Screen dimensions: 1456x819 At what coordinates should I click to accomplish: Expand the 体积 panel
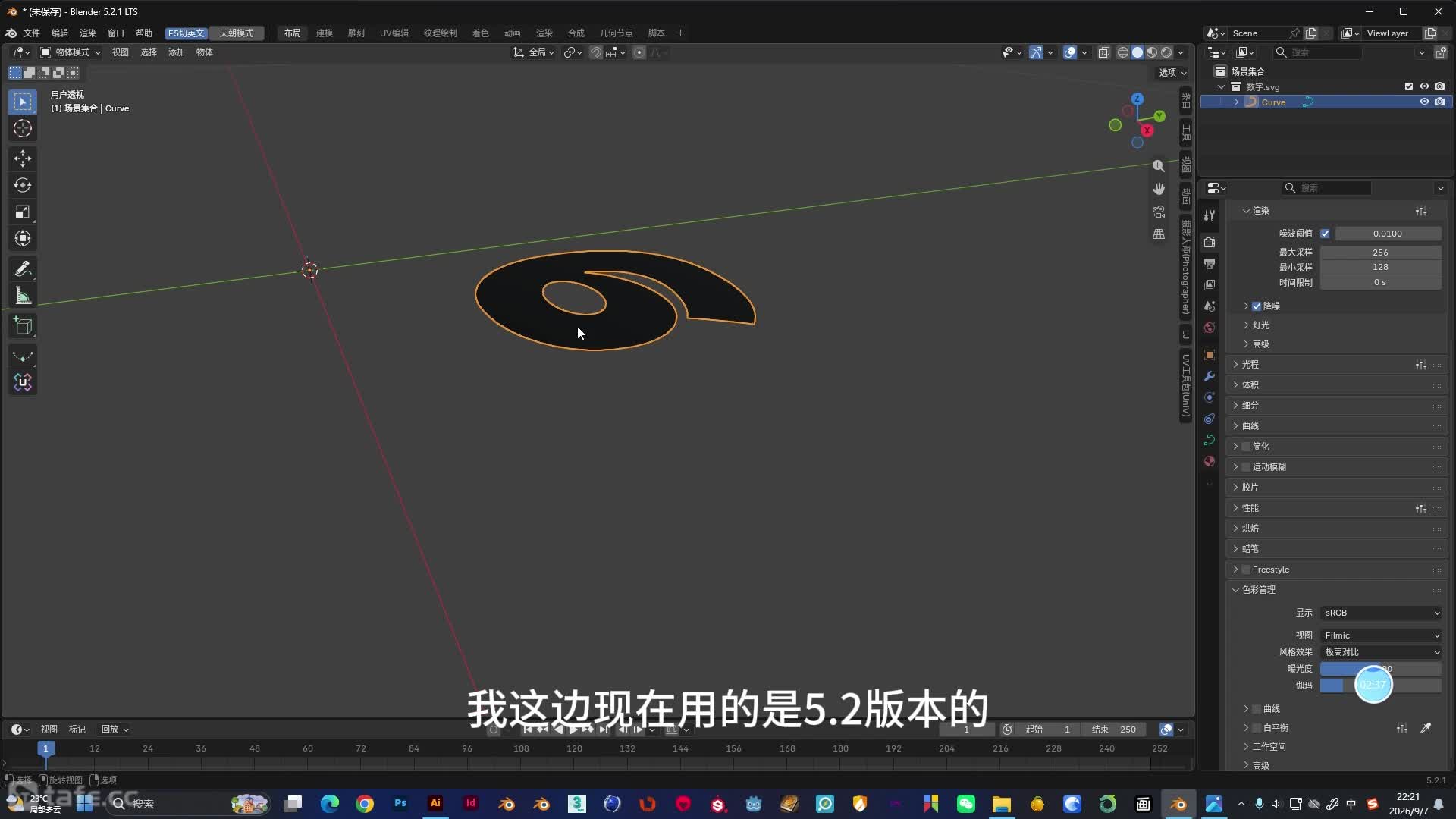click(1250, 385)
